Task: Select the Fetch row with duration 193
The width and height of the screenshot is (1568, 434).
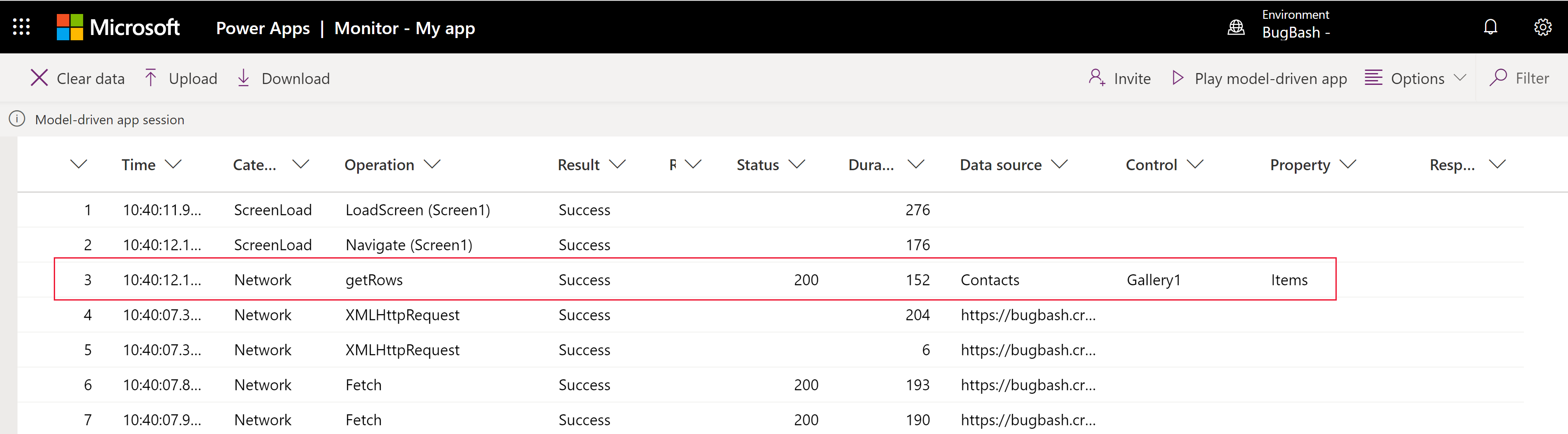Action: pos(771,385)
